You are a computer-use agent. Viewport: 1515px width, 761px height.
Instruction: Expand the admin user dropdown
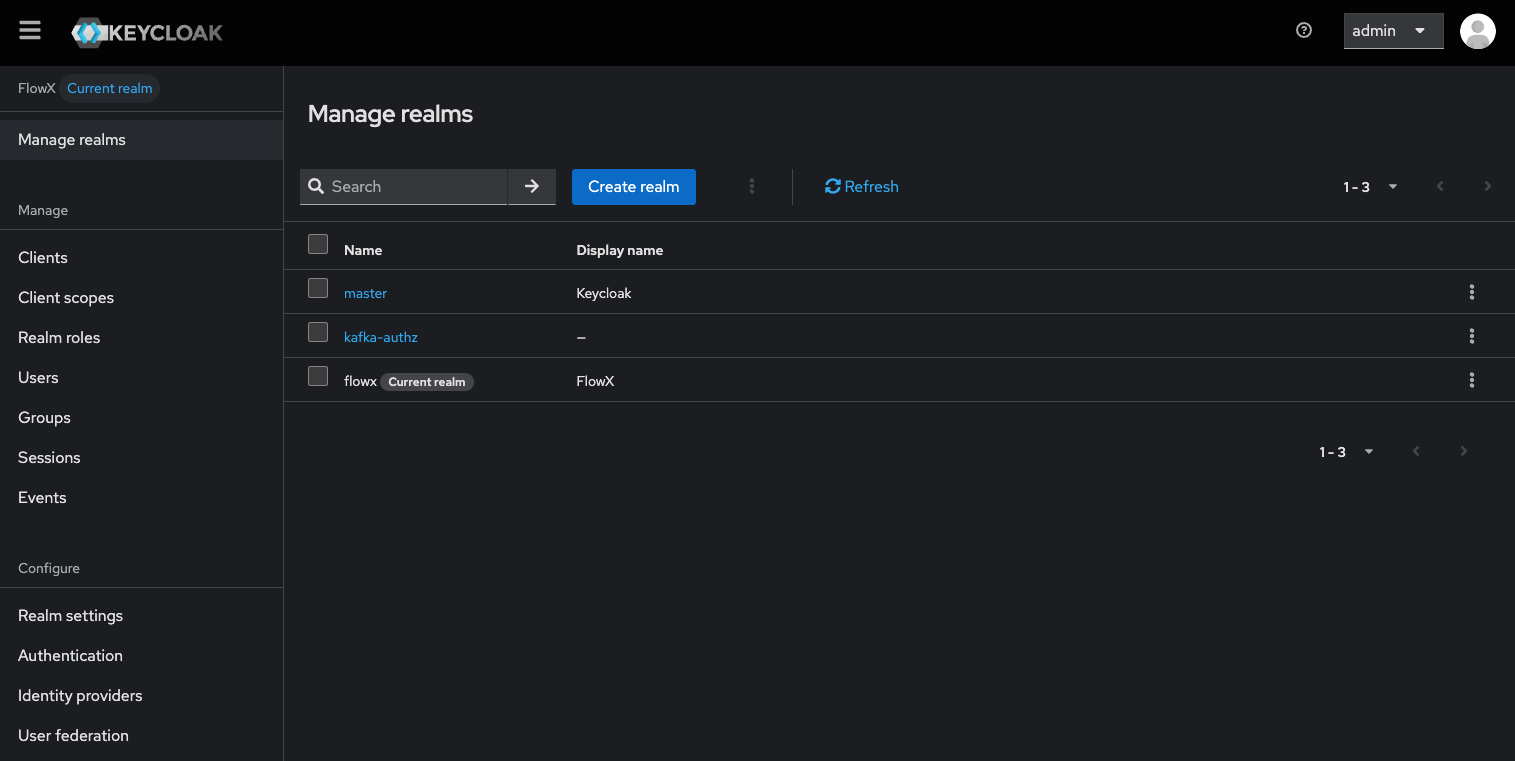pyautogui.click(x=1393, y=31)
